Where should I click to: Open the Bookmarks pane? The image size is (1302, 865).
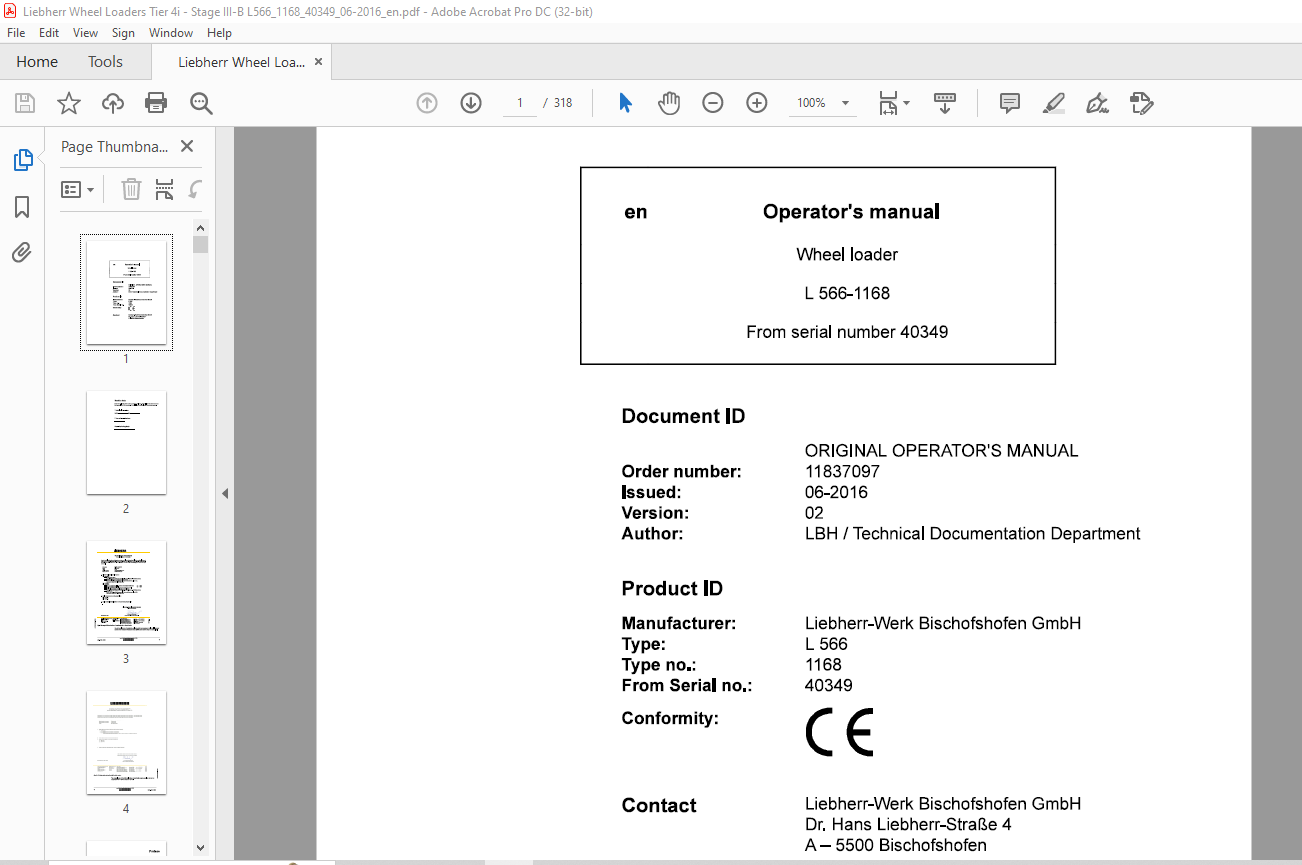coord(22,207)
